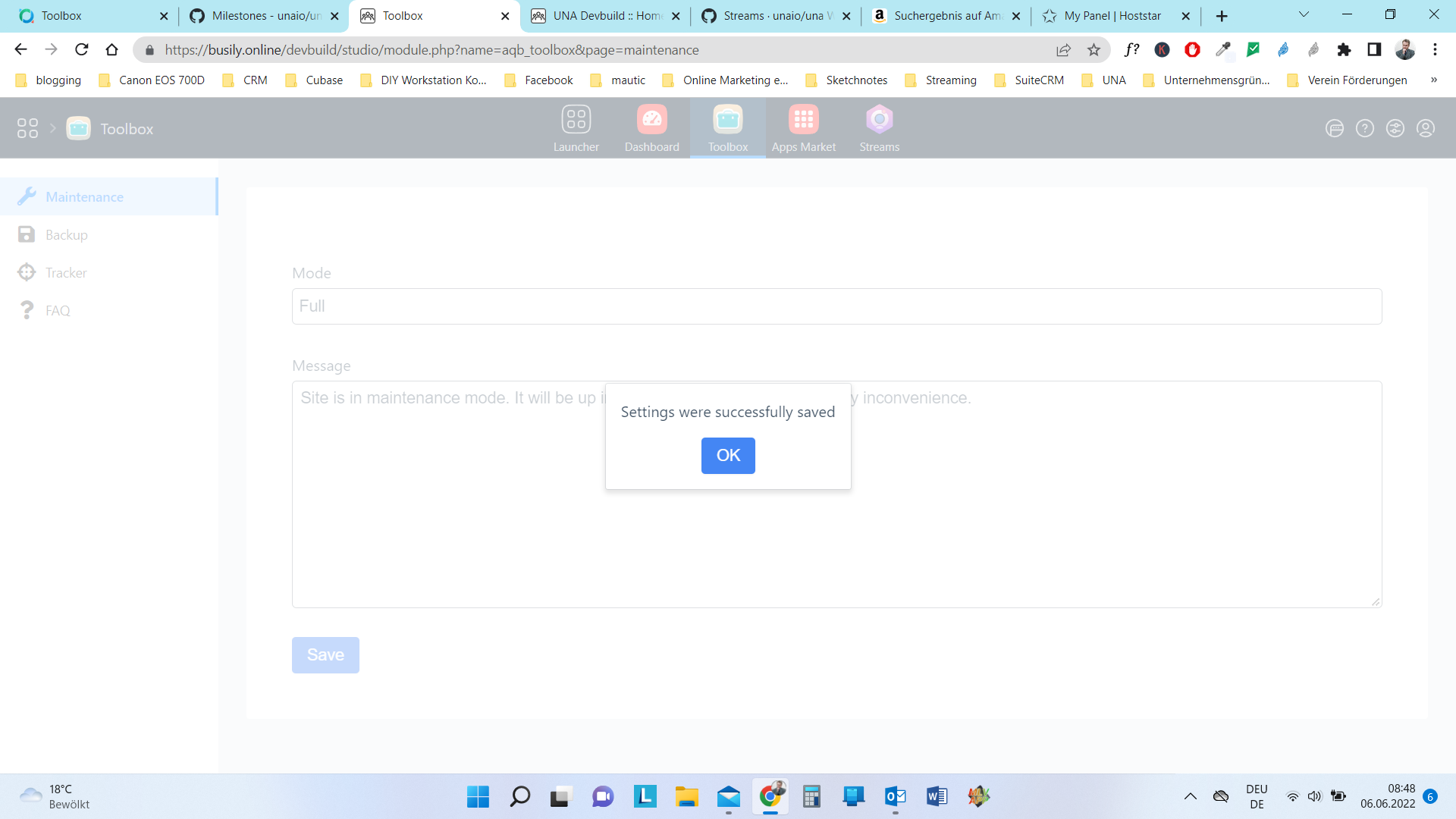The image size is (1456, 819).
Task: Switch to the My Panel Hoststar tab
Action: pos(1111,16)
